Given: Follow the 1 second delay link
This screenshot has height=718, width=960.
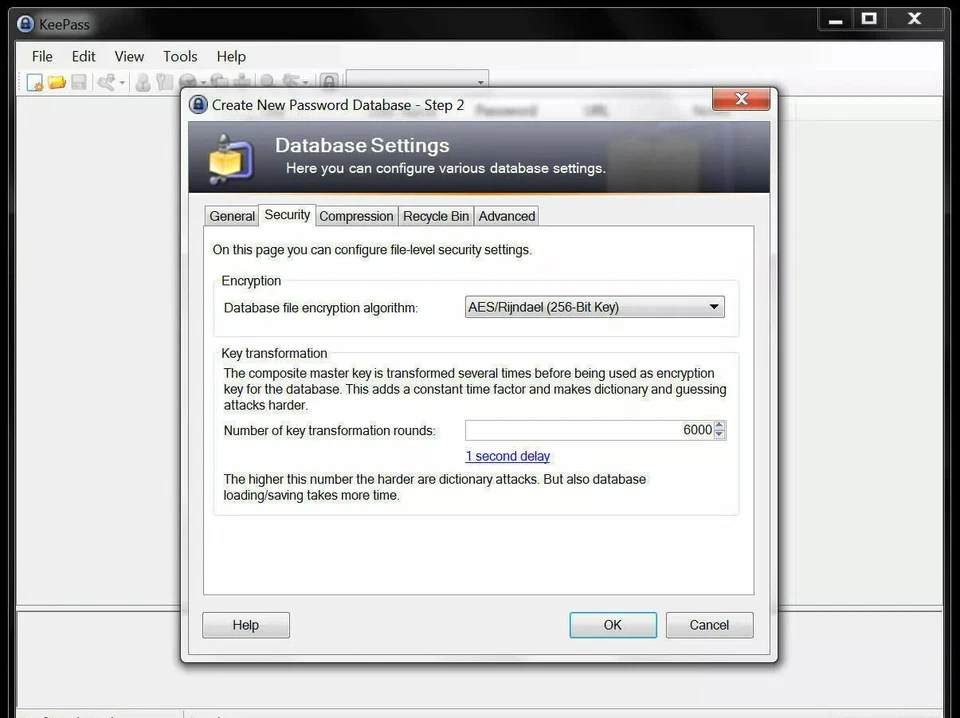Looking at the screenshot, I should pos(507,456).
